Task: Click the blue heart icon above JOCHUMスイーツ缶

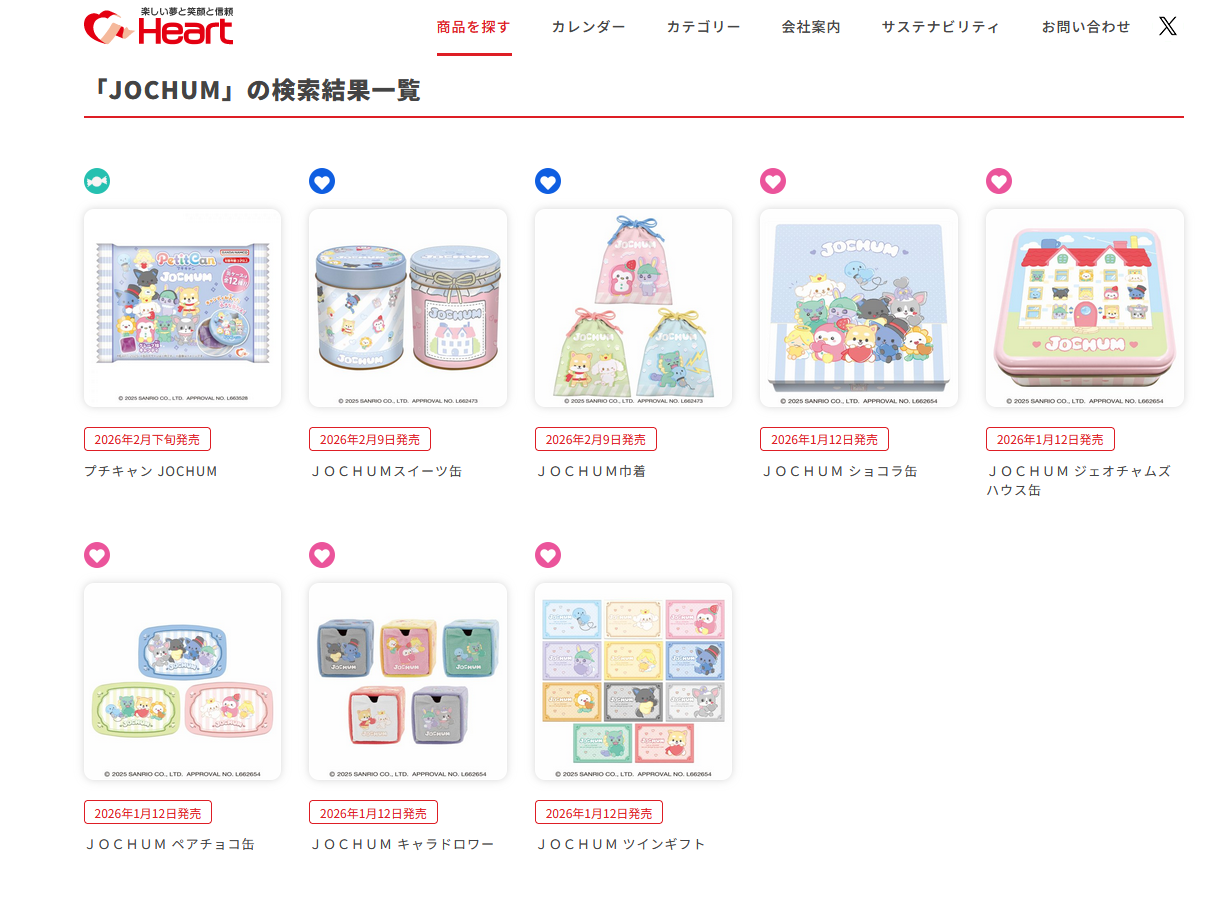Action: [322, 181]
